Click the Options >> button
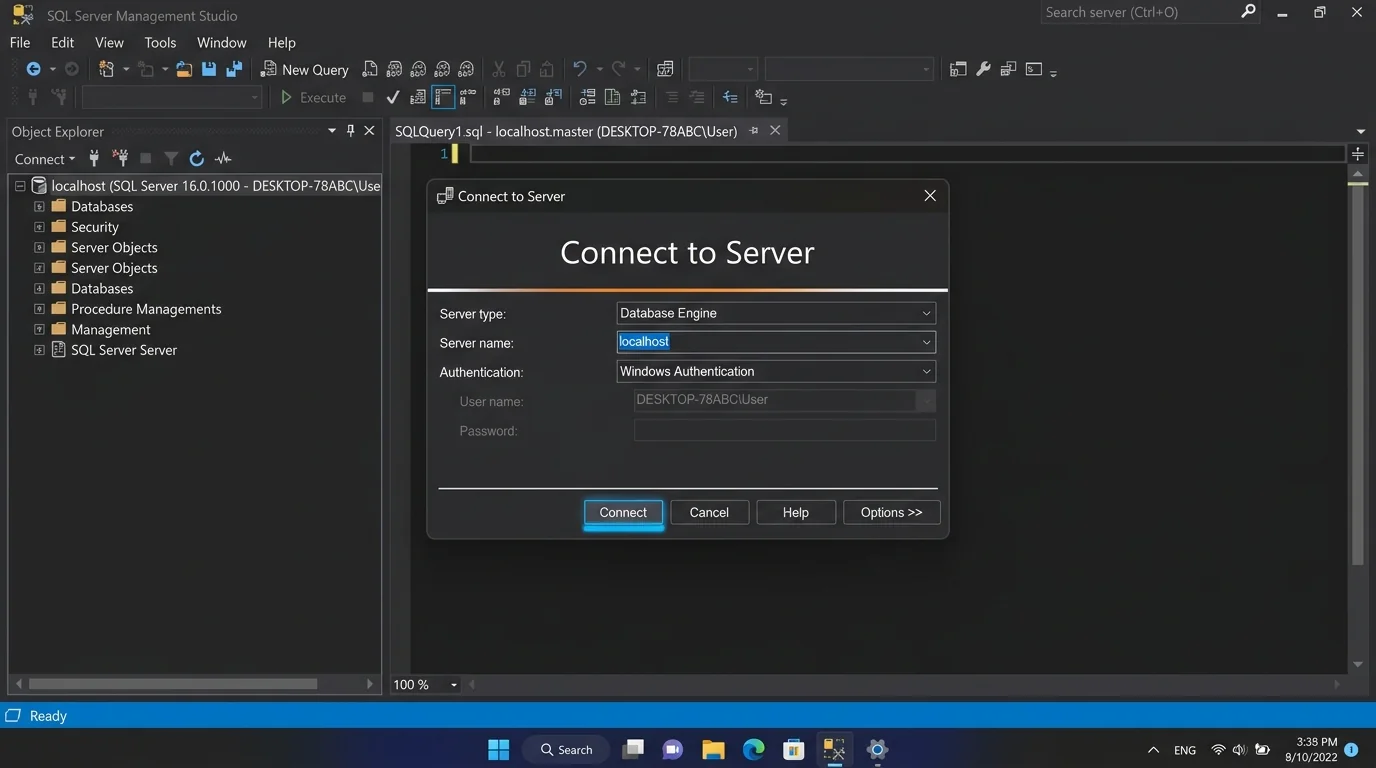The image size is (1376, 768). (x=892, y=512)
